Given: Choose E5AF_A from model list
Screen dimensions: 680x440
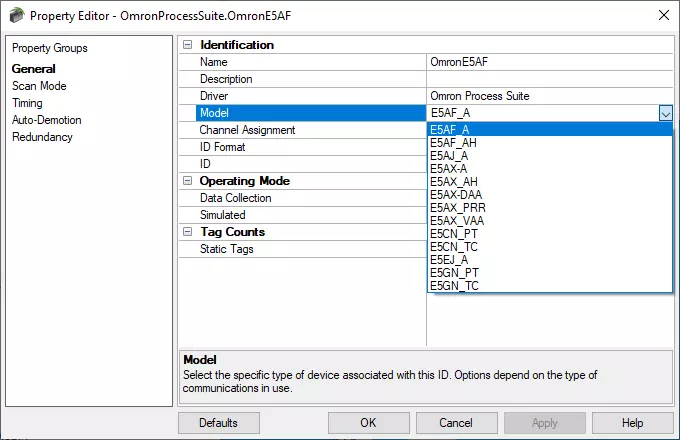Looking at the screenshot, I should 550,130.
